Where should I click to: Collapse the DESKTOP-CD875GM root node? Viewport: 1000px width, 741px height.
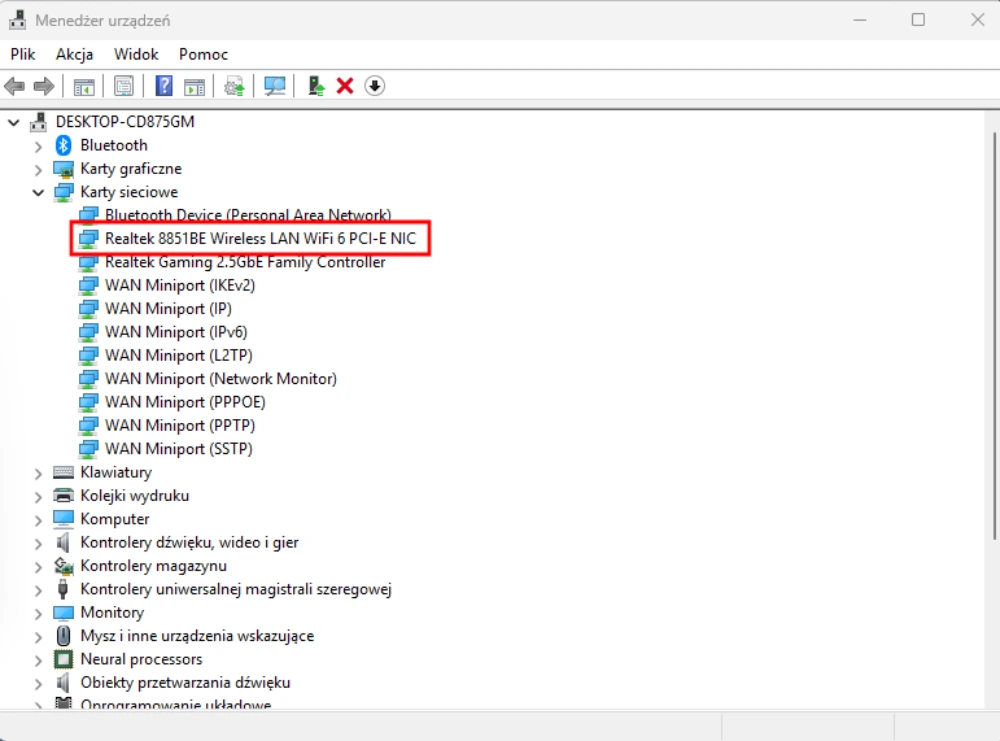coord(14,122)
